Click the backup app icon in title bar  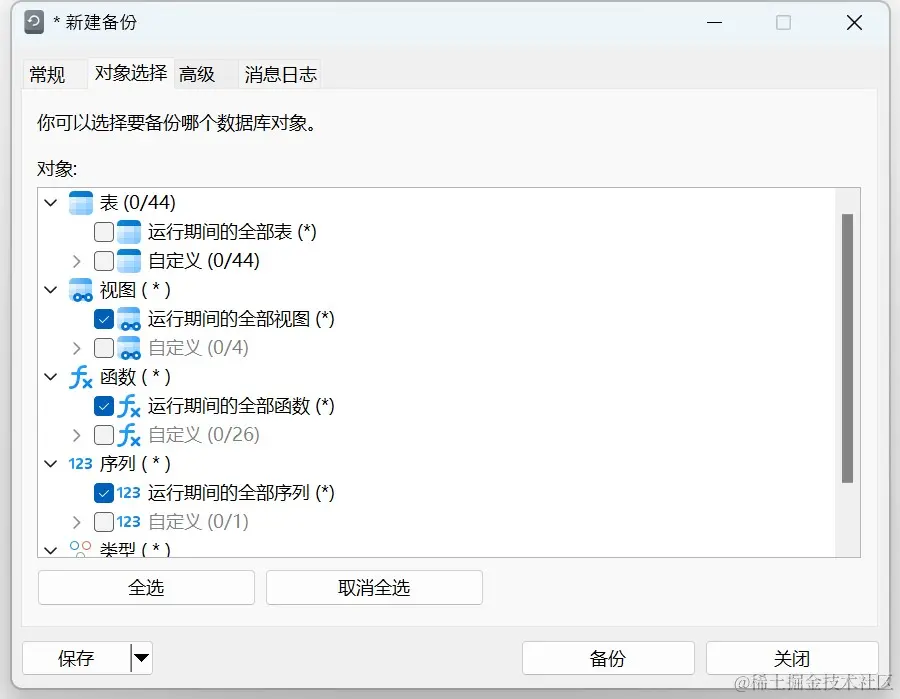click(x=34, y=22)
